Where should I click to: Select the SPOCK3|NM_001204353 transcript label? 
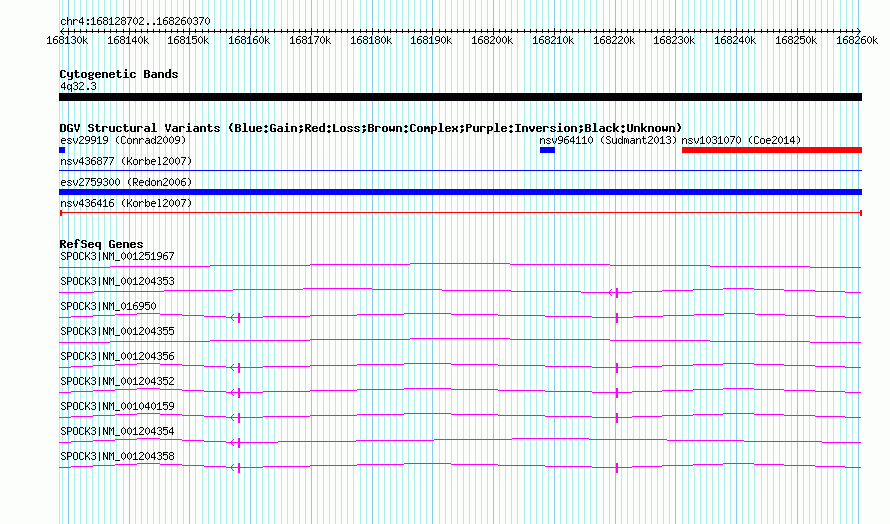click(117, 282)
